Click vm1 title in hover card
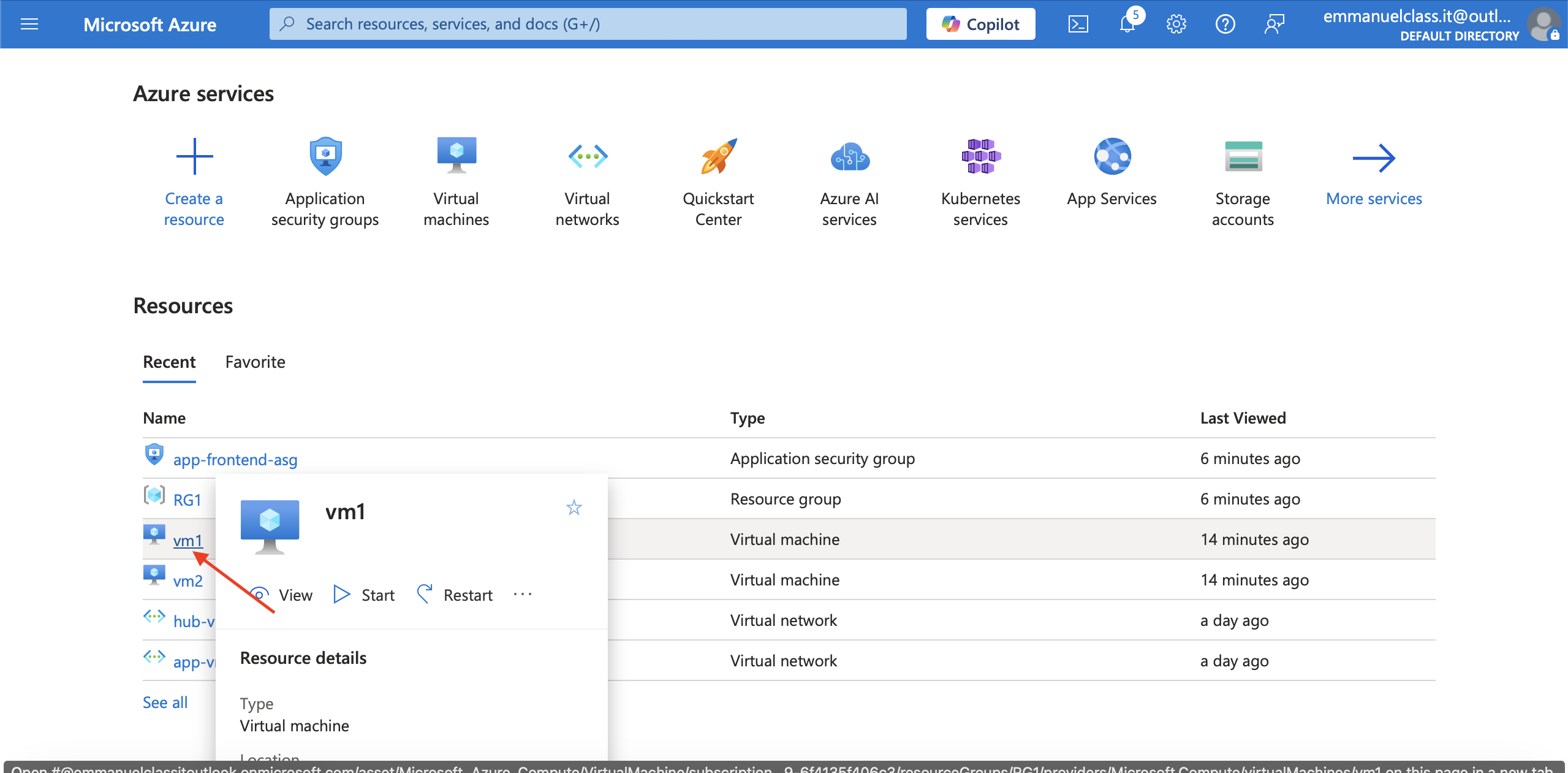 [346, 511]
